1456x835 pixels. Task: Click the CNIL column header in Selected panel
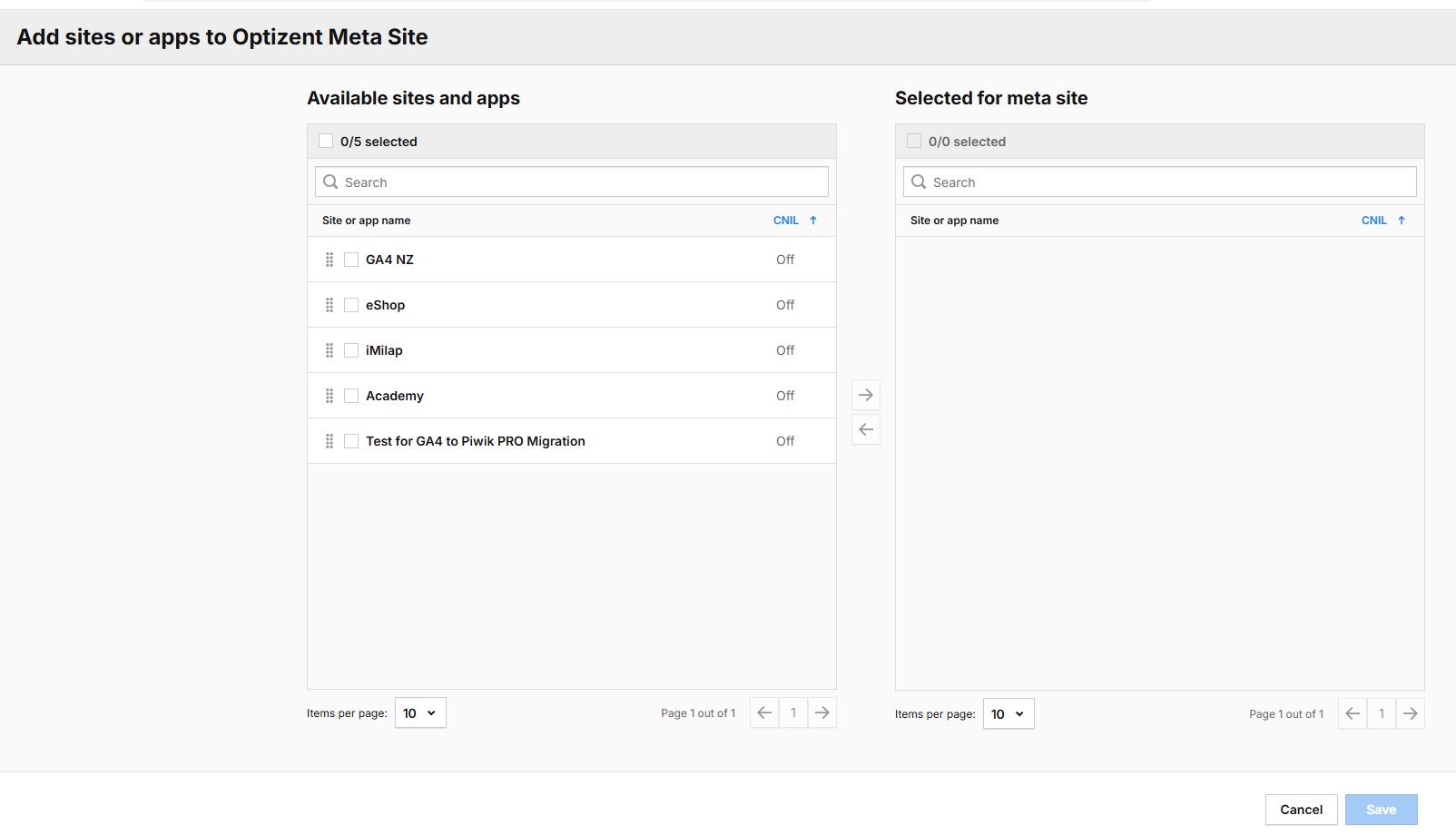(x=1374, y=220)
